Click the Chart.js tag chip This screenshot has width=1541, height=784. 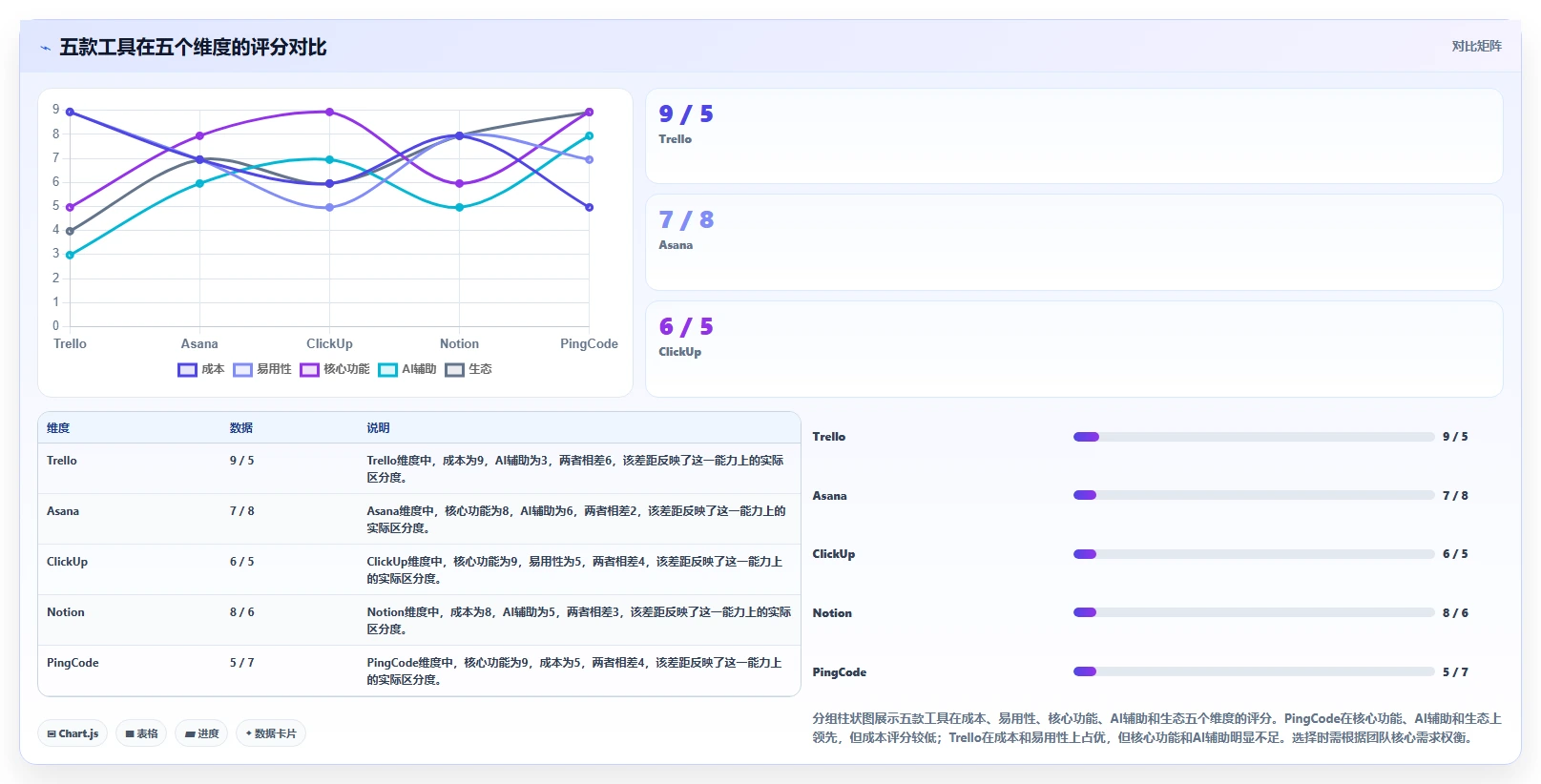pos(73,733)
